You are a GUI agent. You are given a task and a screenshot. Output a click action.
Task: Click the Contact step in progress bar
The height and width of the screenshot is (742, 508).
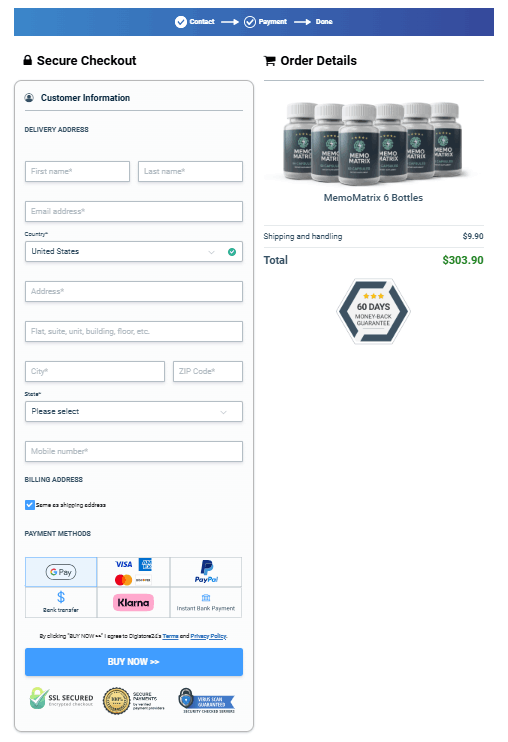[x=194, y=22]
